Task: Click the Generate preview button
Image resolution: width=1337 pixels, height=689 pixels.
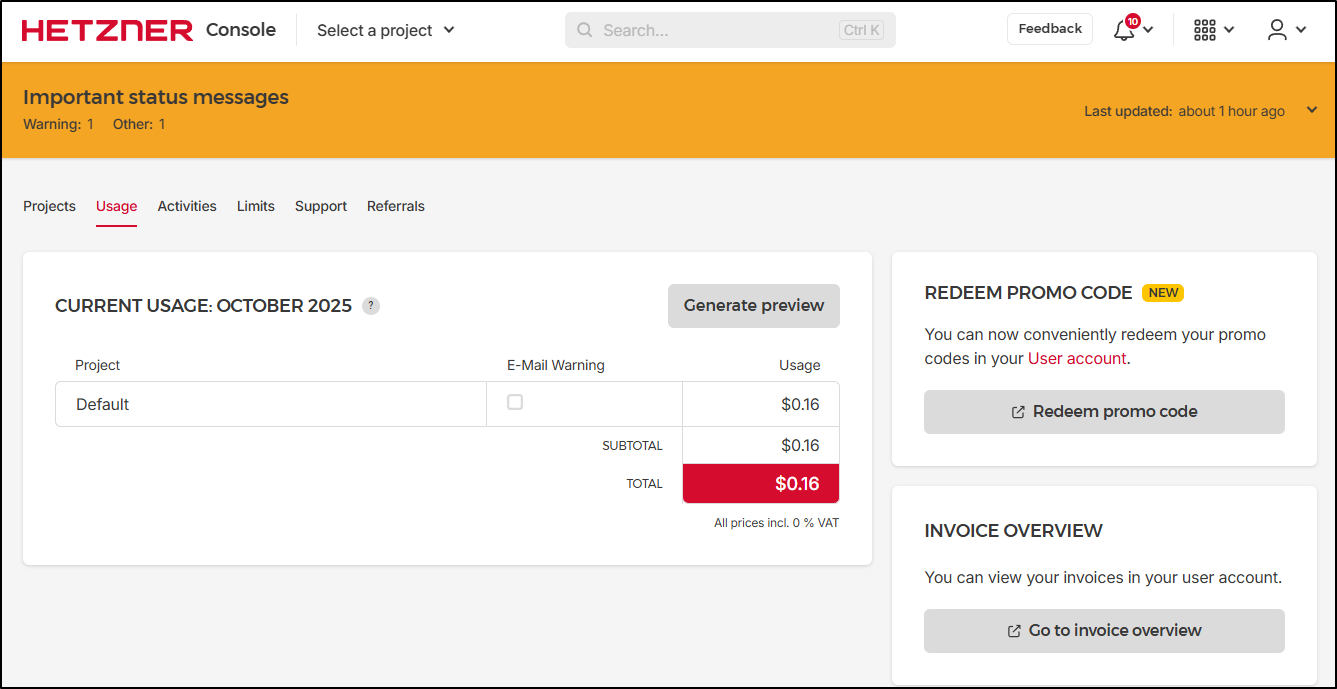Action: click(x=753, y=306)
